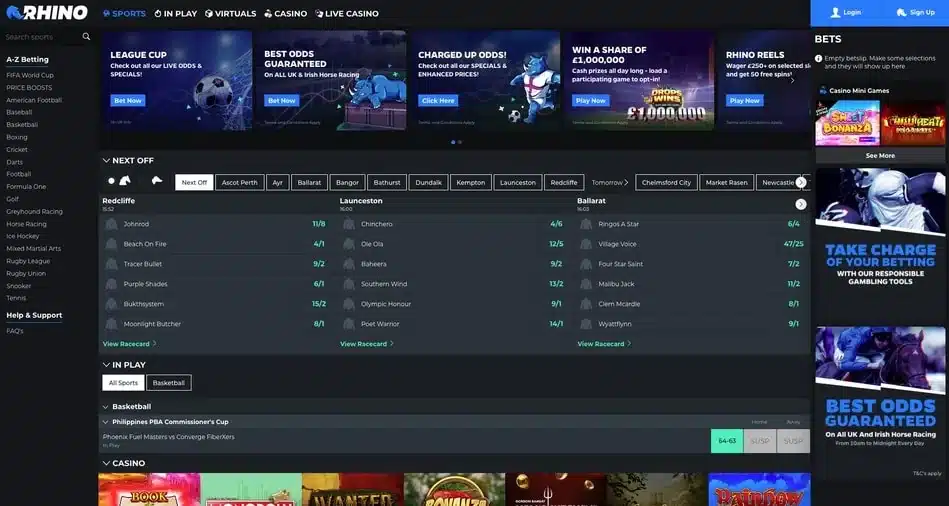Open Mixed Martial Arts in sidebar
Screen dimensions: 949x506
click(x=33, y=249)
